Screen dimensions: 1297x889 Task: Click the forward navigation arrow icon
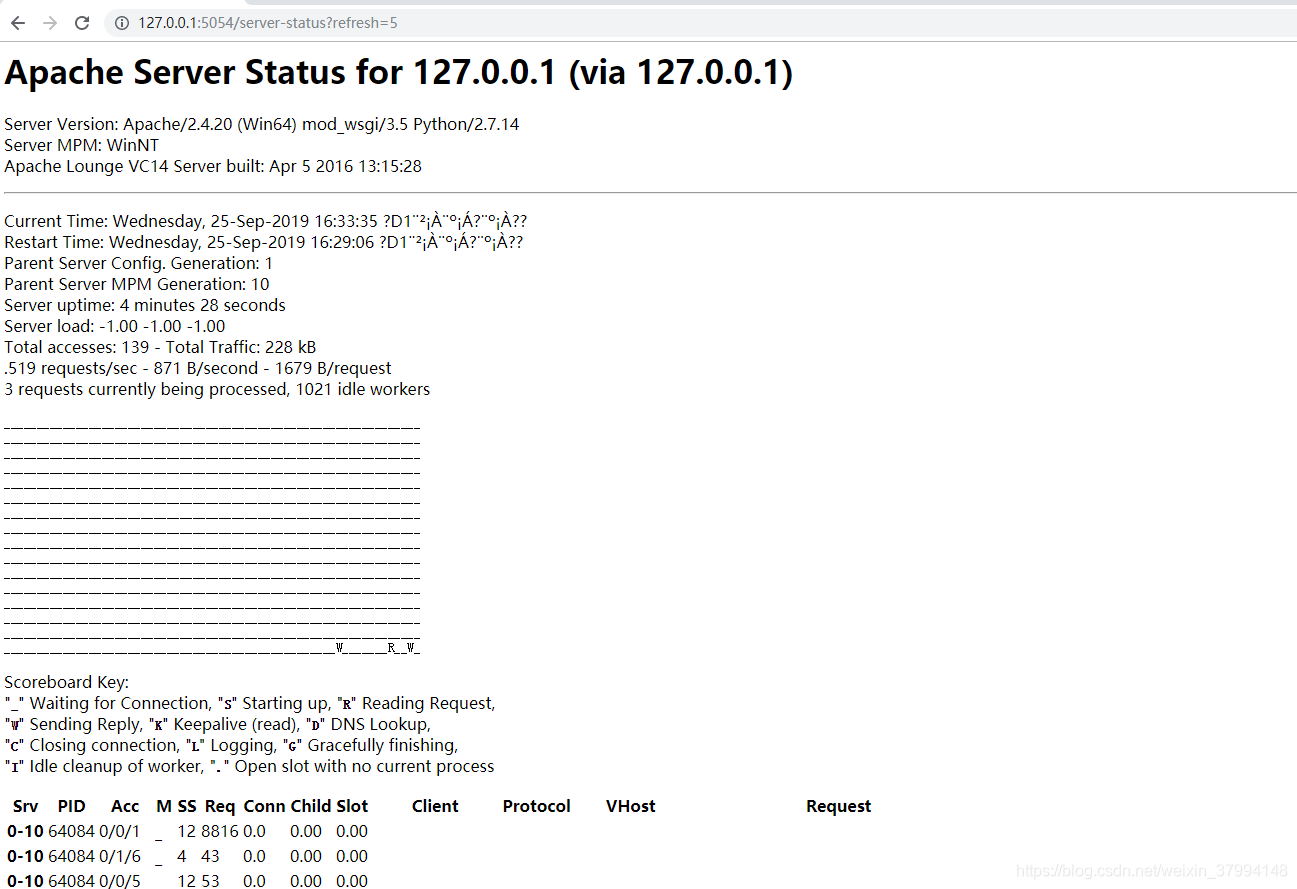[49, 22]
